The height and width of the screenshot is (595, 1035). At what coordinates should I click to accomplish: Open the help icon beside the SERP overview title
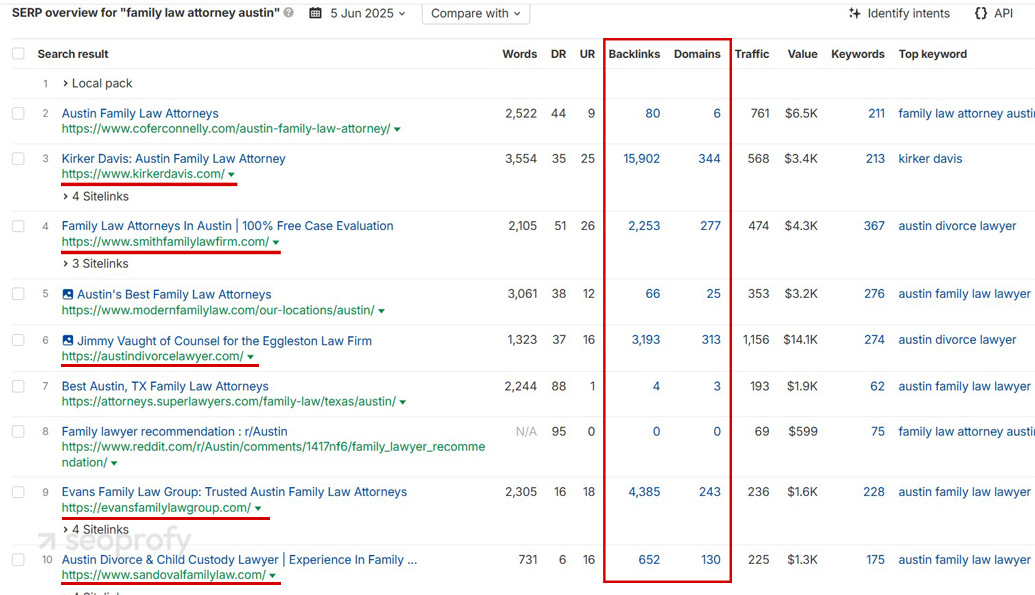coord(288,13)
